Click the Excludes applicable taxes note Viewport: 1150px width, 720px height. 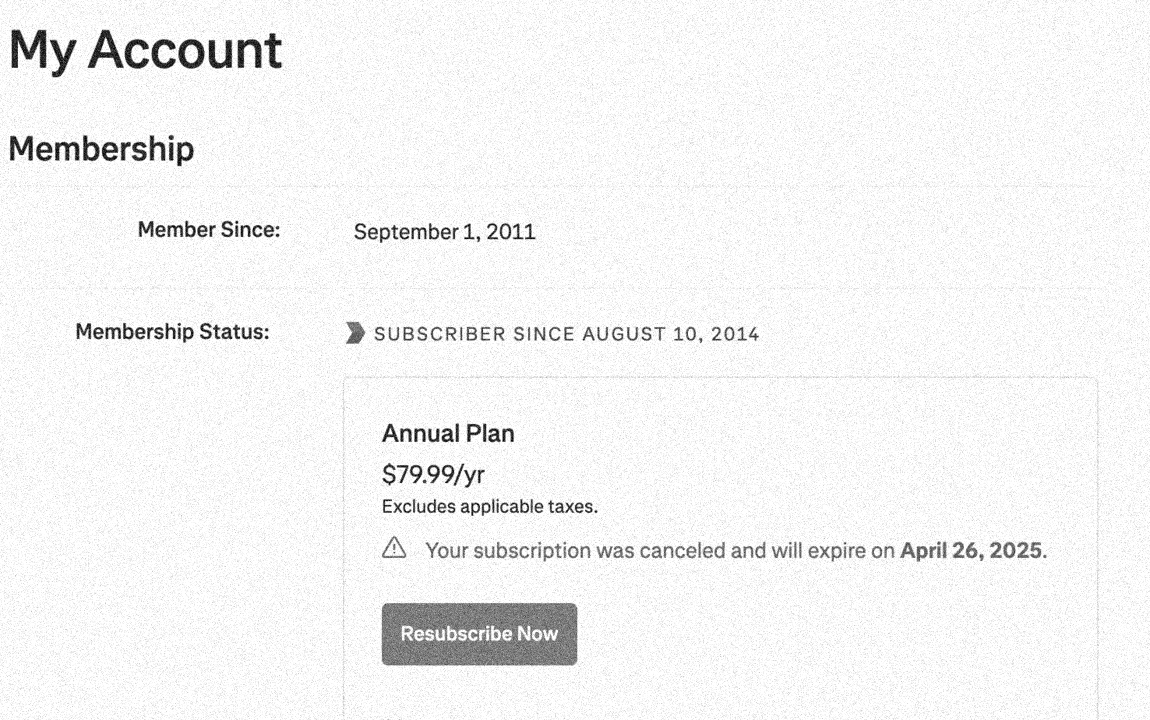490,507
